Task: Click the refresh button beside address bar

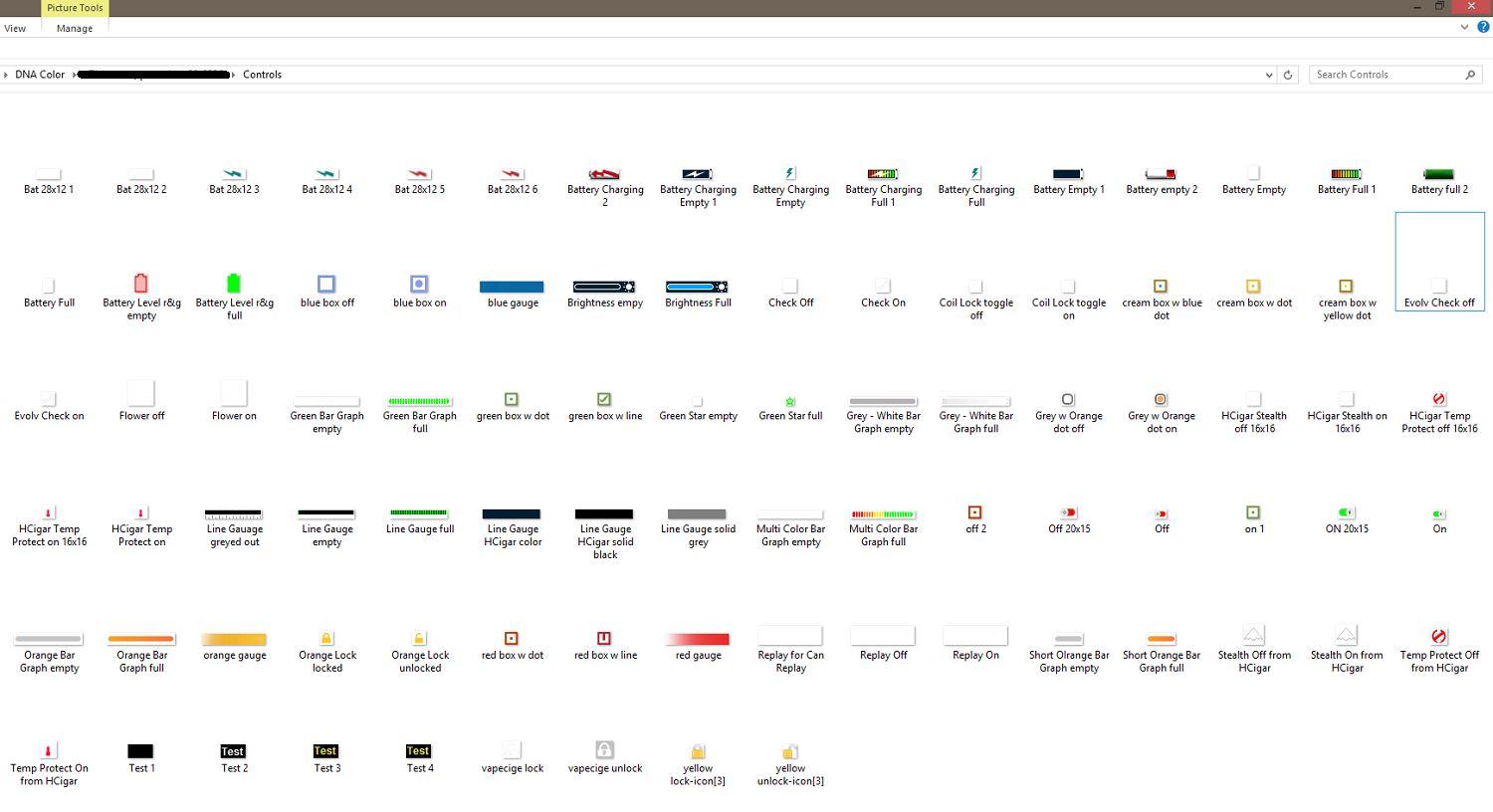Action: (1288, 75)
